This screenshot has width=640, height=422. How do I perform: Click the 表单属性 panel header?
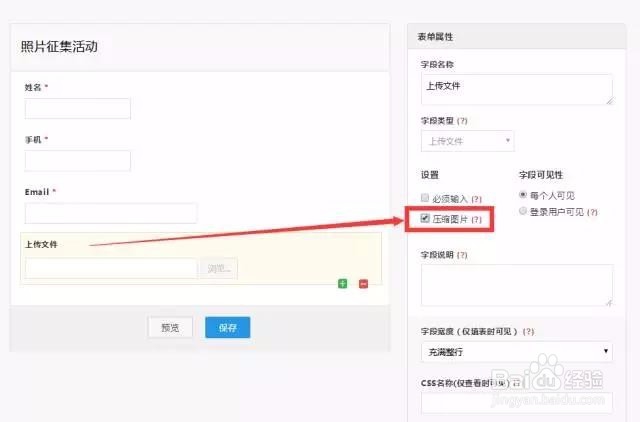pyautogui.click(x=517, y=37)
